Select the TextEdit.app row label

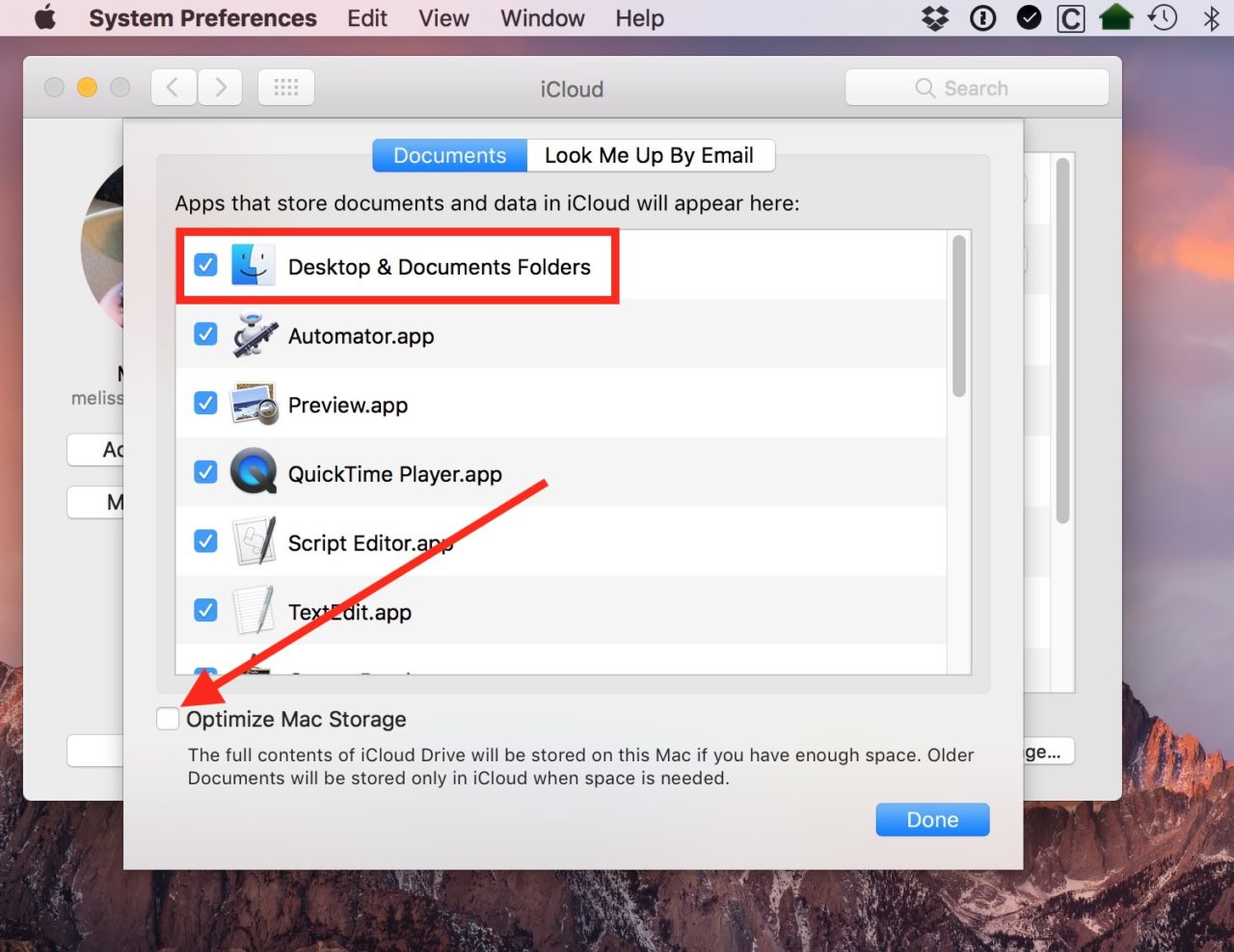pyautogui.click(x=350, y=612)
